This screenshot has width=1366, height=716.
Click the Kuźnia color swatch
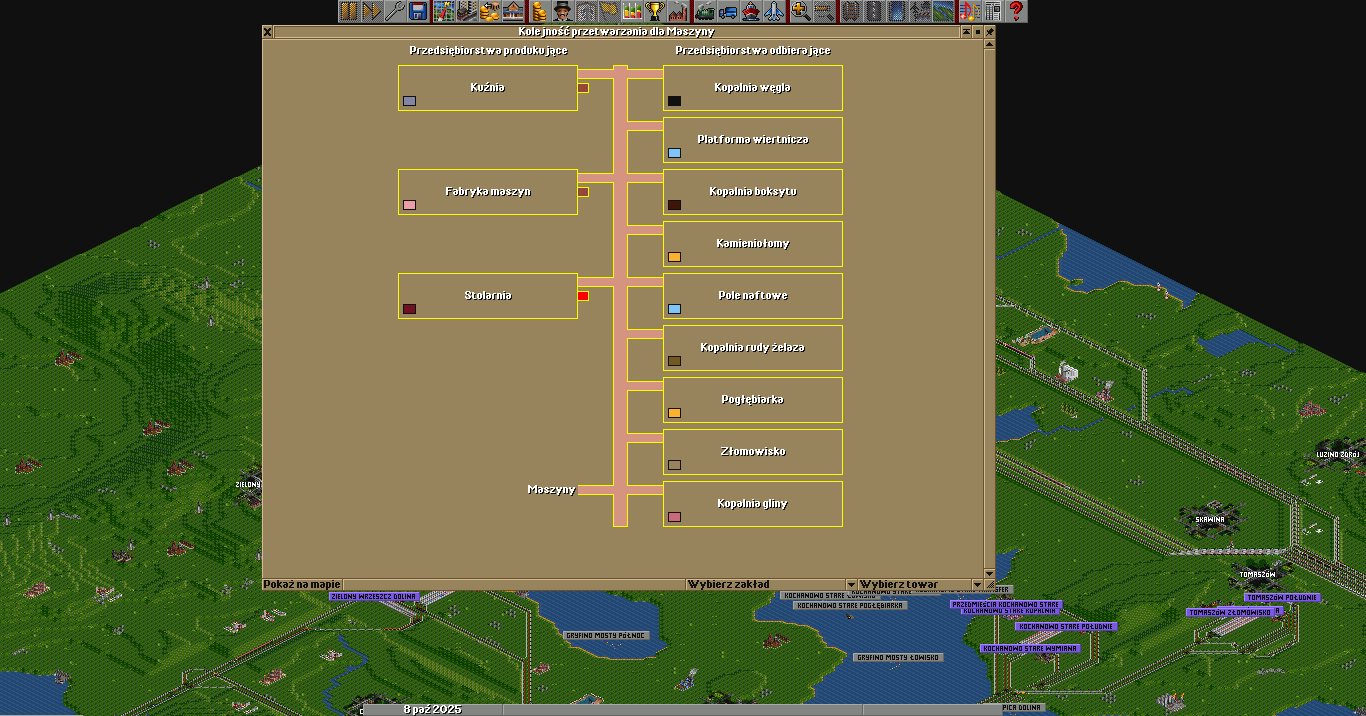[x=409, y=101]
